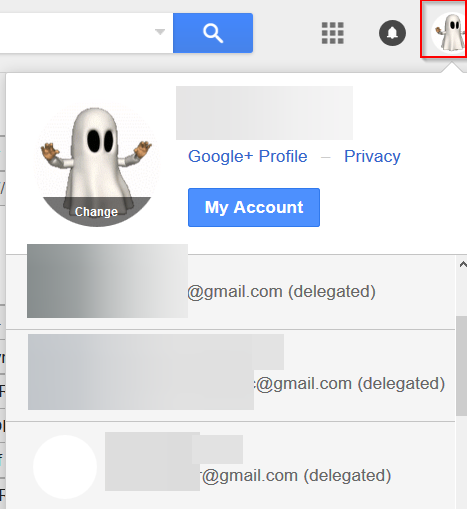Viewport: 467px width, 509px height.
Task: Open the Google+ Profile link
Action: (x=248, y=156)
